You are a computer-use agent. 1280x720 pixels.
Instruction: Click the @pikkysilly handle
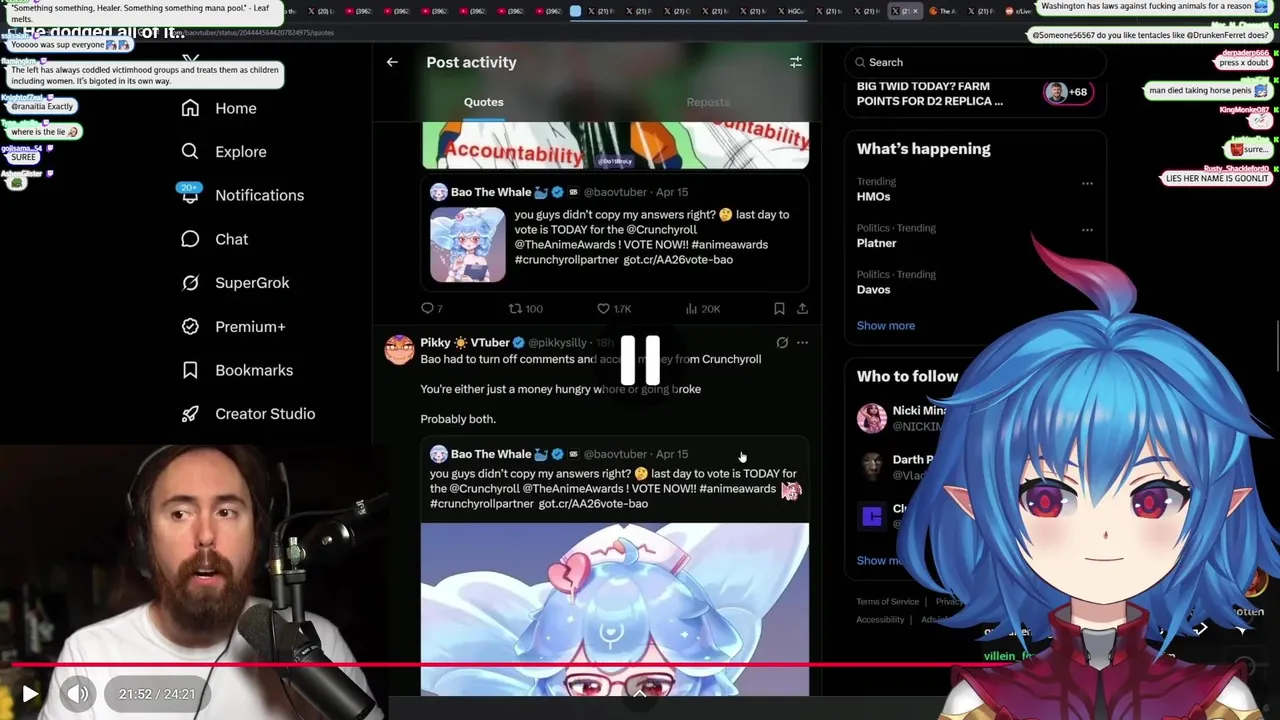pos(557,343)
